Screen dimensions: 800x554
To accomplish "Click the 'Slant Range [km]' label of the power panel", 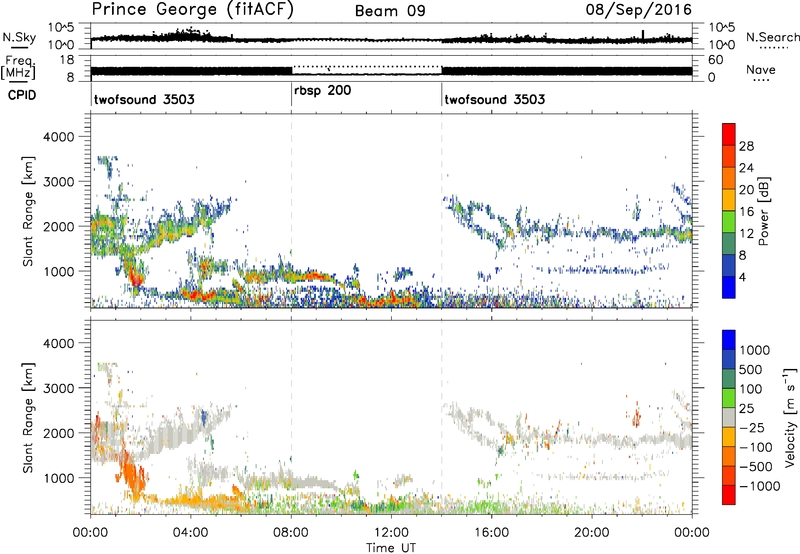I will (28, 211).
